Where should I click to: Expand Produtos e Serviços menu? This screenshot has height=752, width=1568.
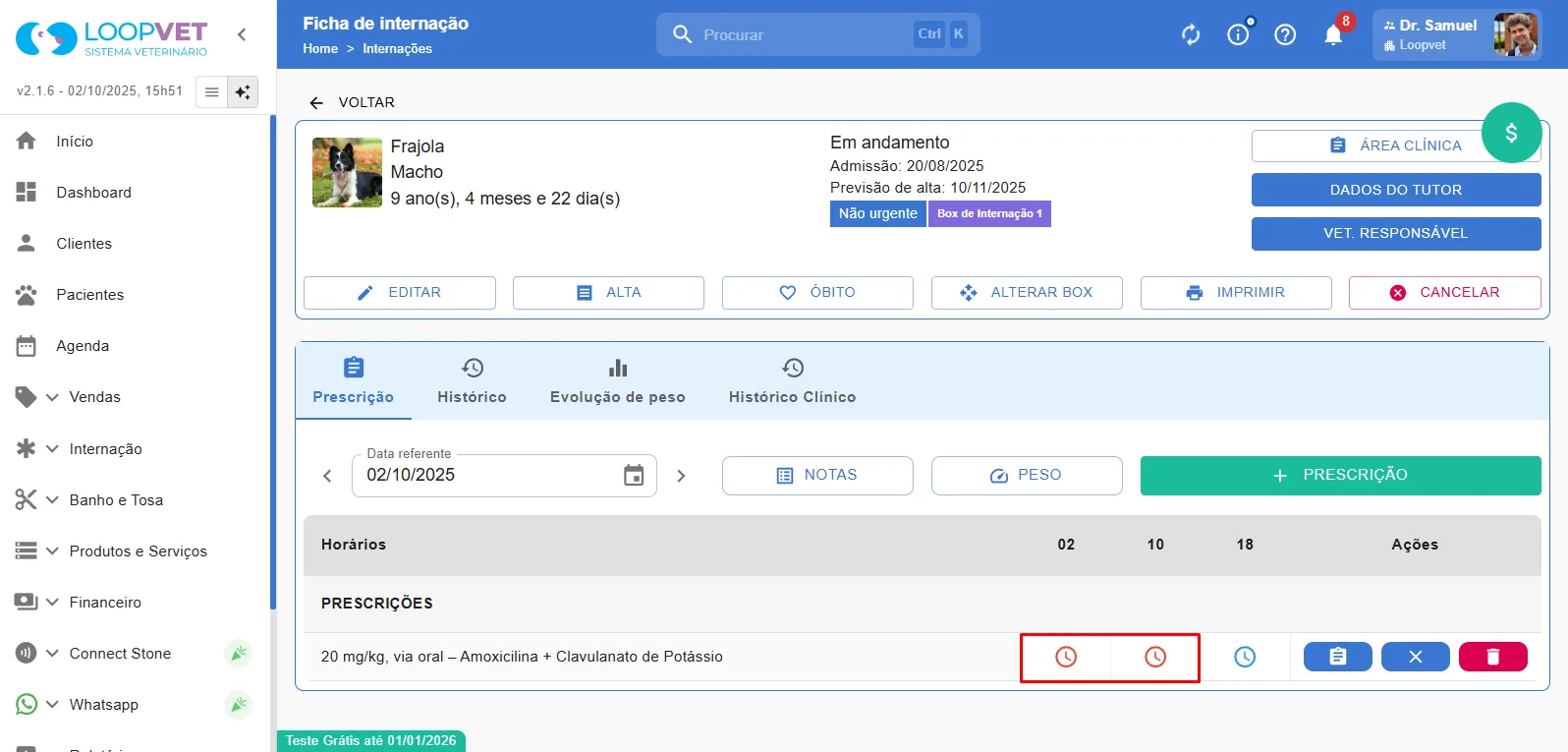coord(136,550)
